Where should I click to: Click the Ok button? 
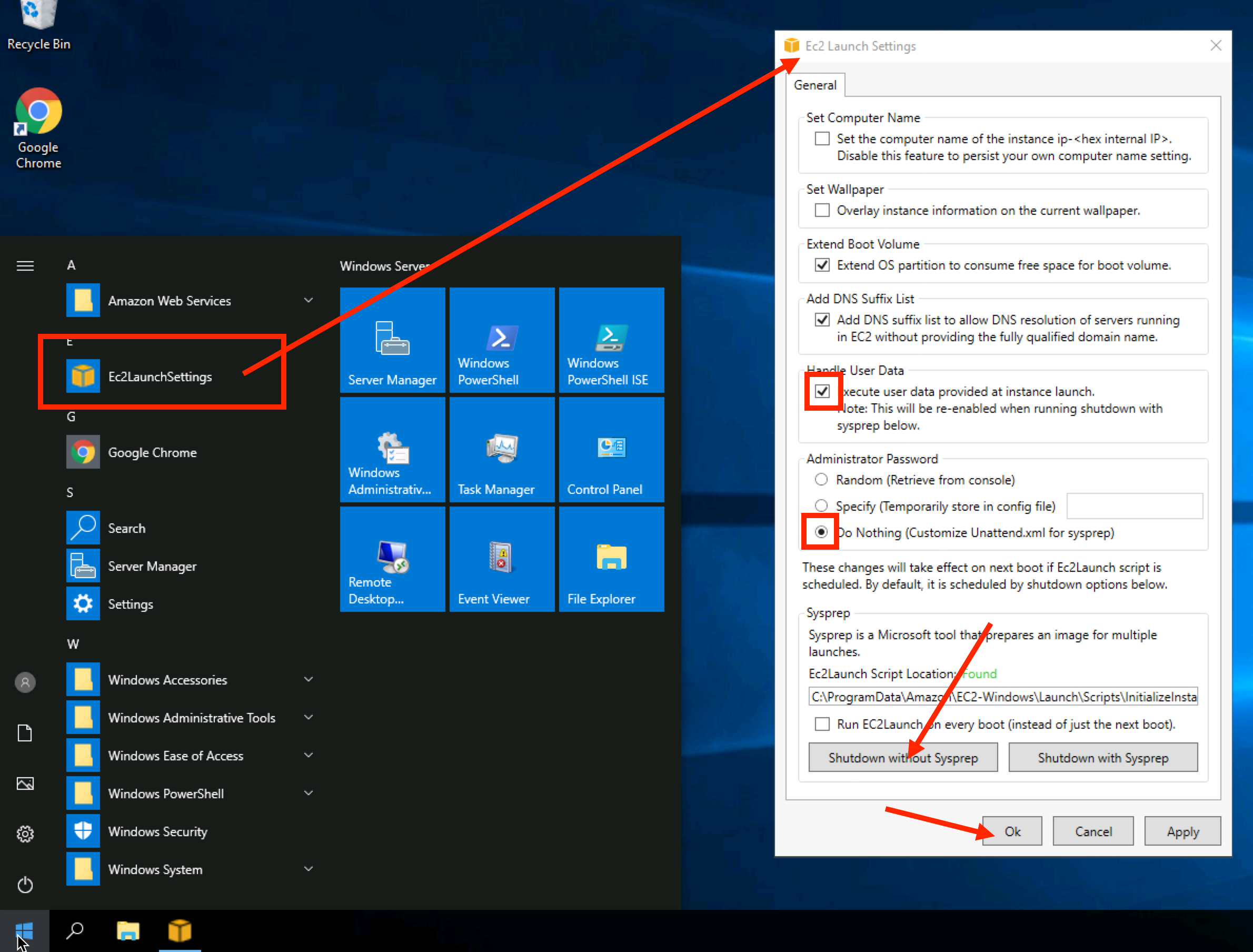pos(1012,831)
